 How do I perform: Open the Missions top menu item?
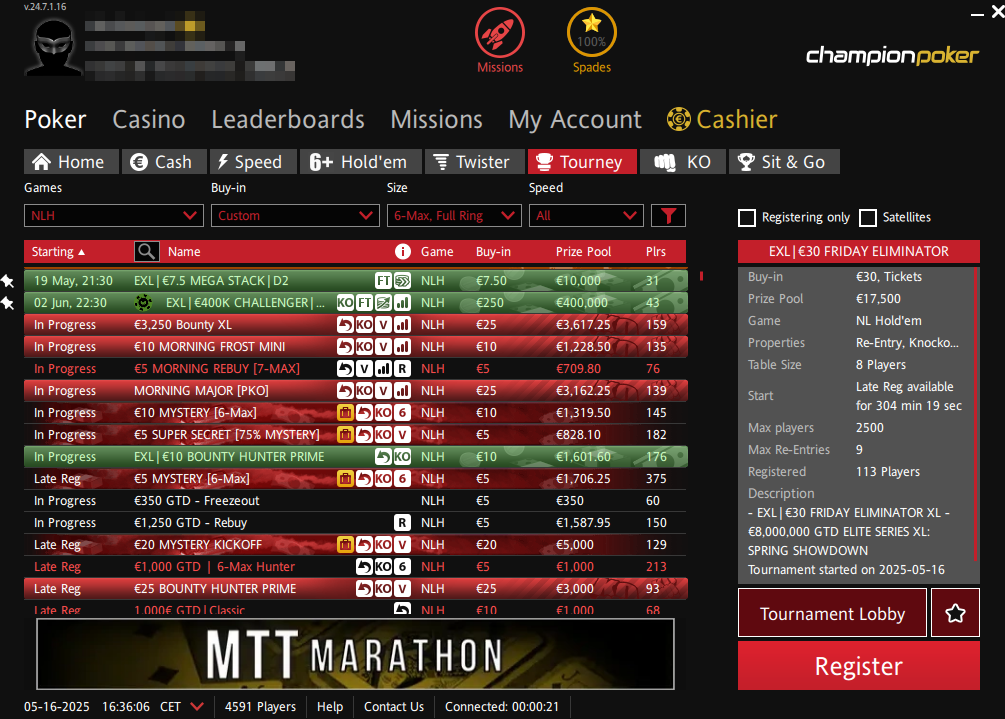click(436, 119)
